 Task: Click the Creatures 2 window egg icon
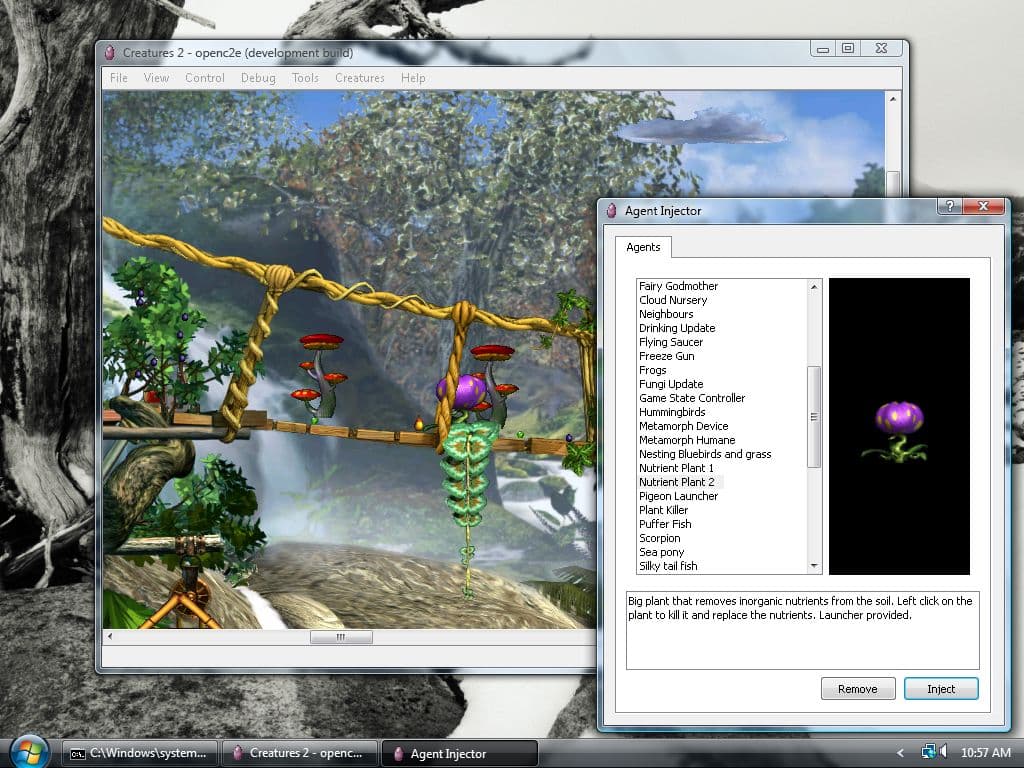click(110, 52)
